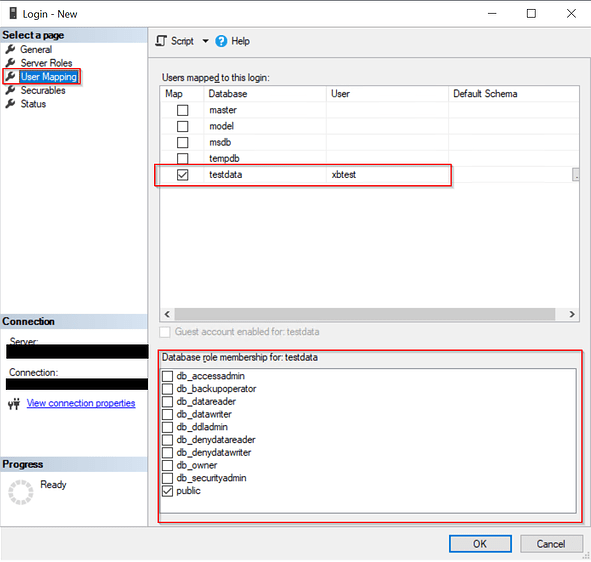Click the Script toolbar icon

point(161,41)
